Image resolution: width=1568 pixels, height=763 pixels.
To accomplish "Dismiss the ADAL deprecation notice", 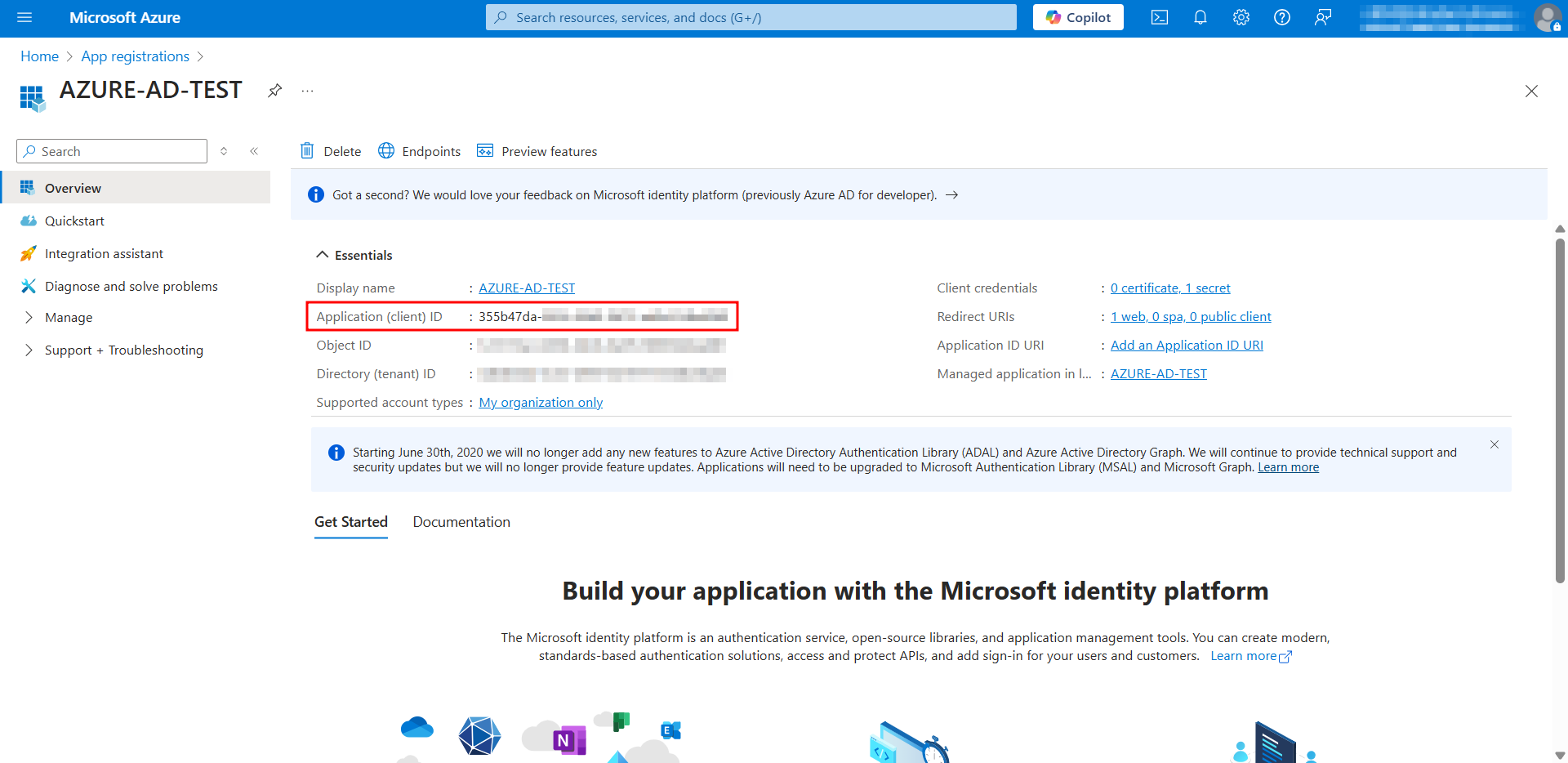I will pos(1494,444).
